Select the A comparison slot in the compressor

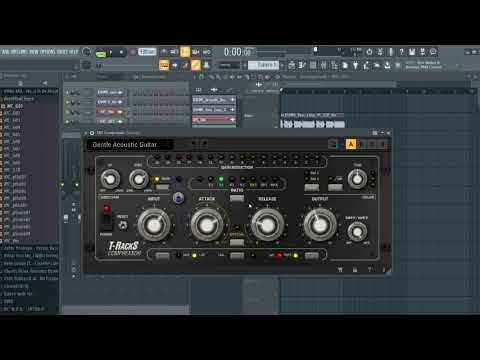(350, 144)
